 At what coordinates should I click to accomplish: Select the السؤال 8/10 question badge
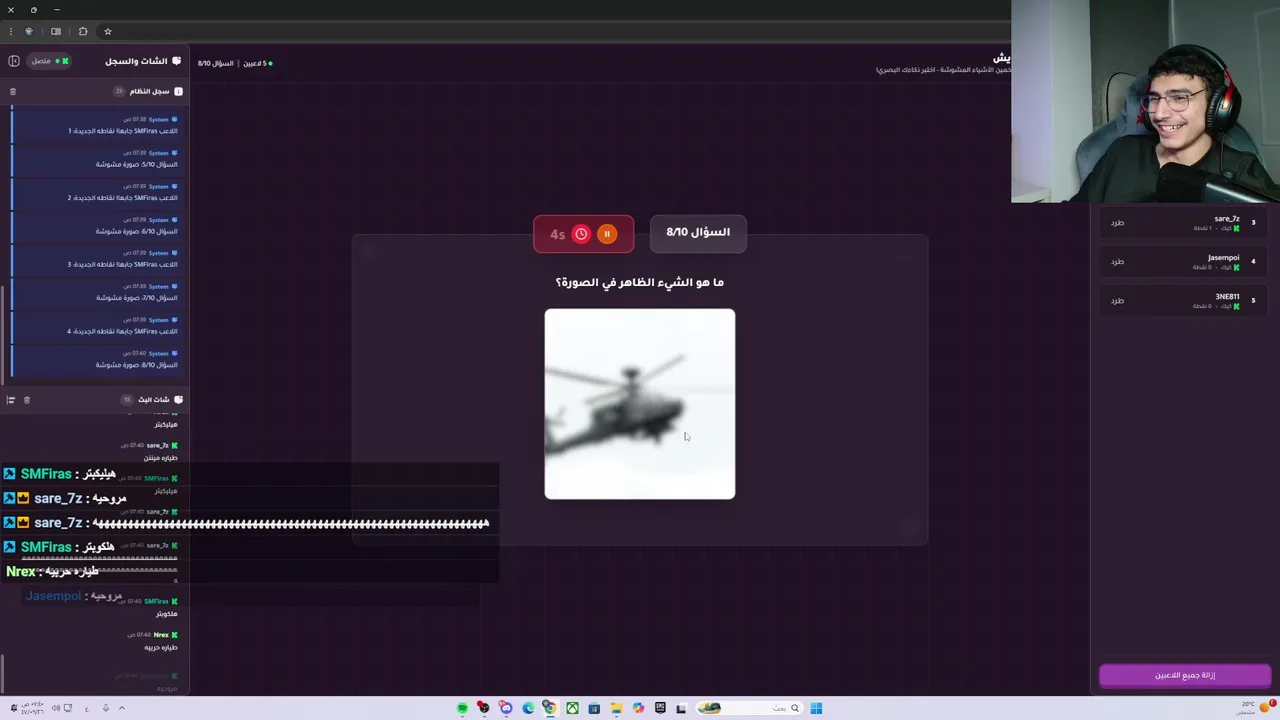(698, 232)
